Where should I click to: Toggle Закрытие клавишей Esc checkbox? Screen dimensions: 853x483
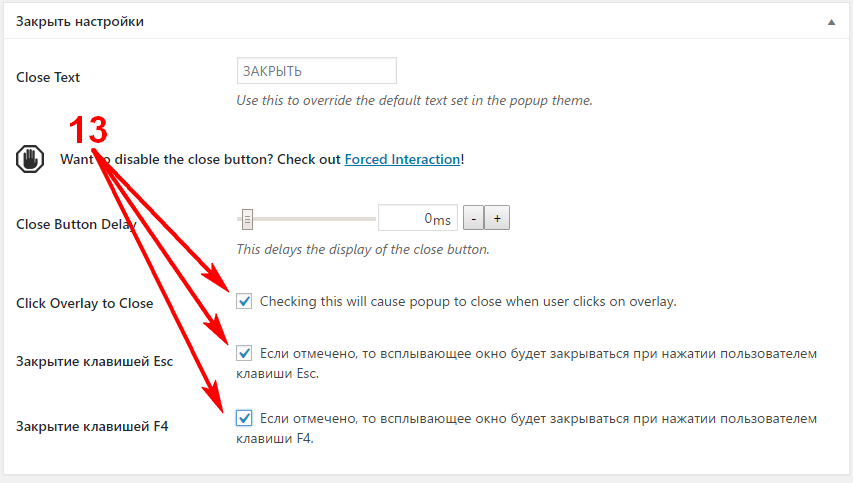click(x=244, y=353)
